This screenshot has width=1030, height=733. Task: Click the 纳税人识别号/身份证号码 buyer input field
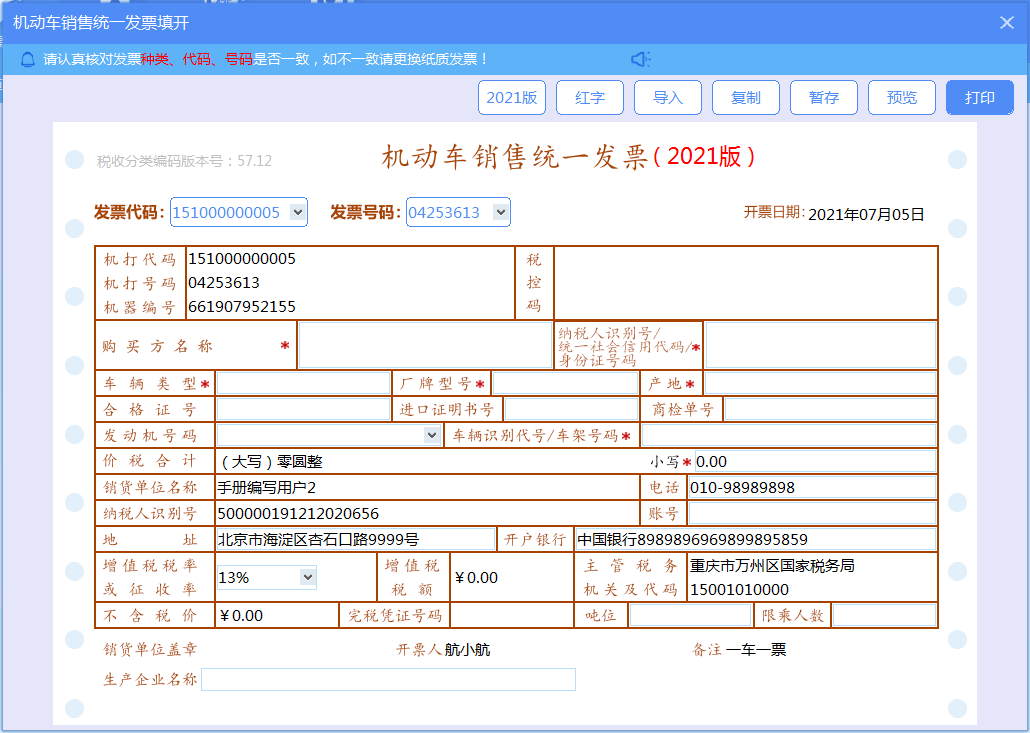point(820,345)
